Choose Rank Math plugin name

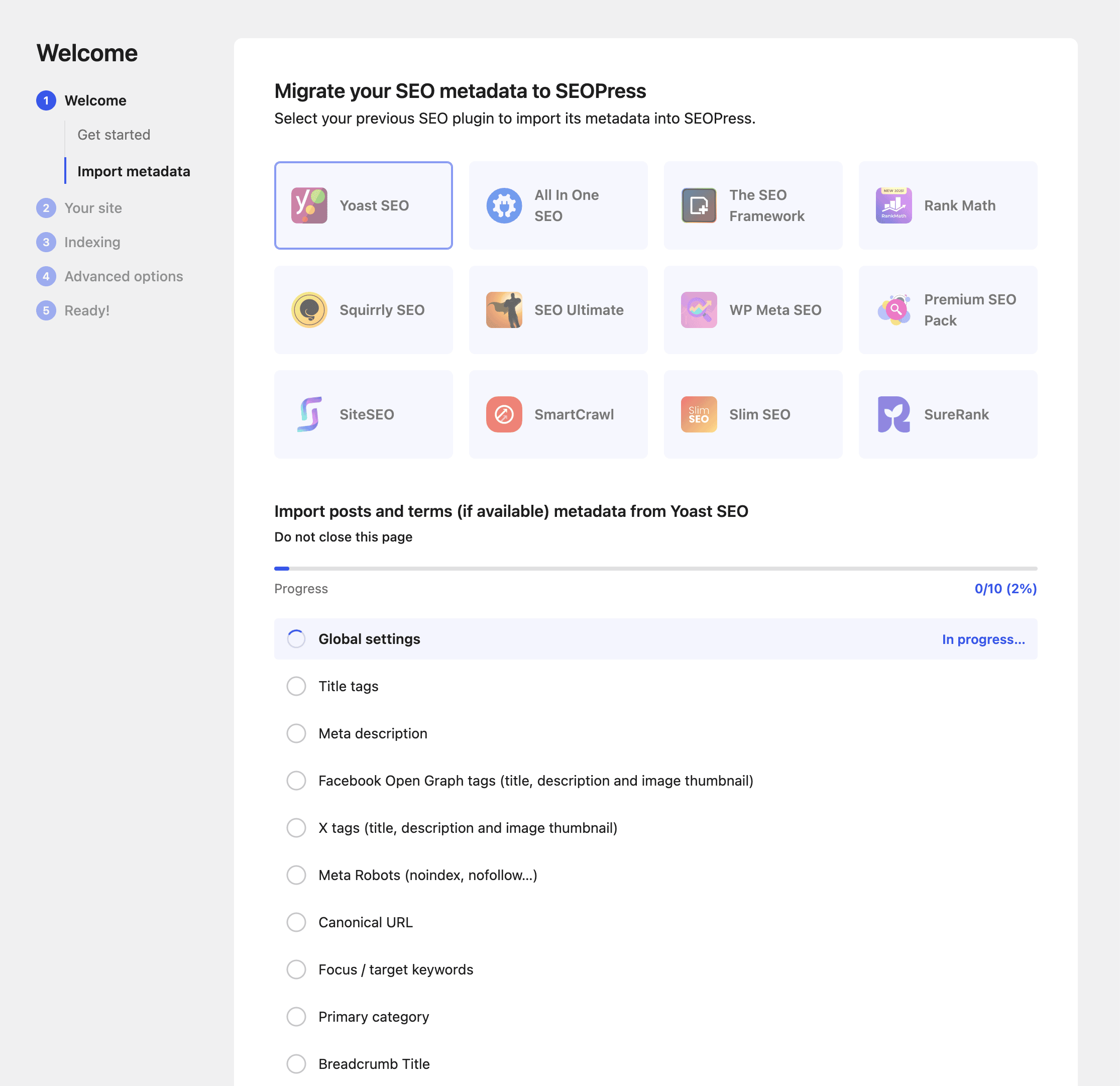[960, 206]
